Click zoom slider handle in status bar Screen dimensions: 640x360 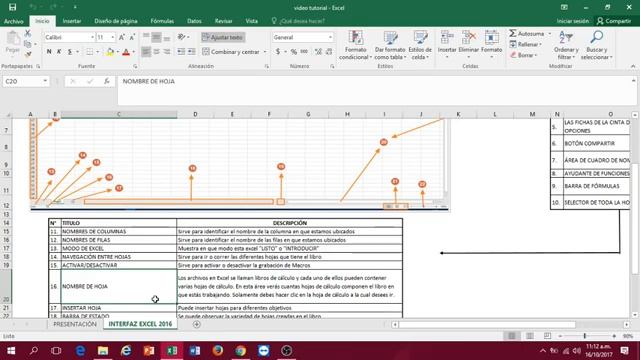point(584,336)
